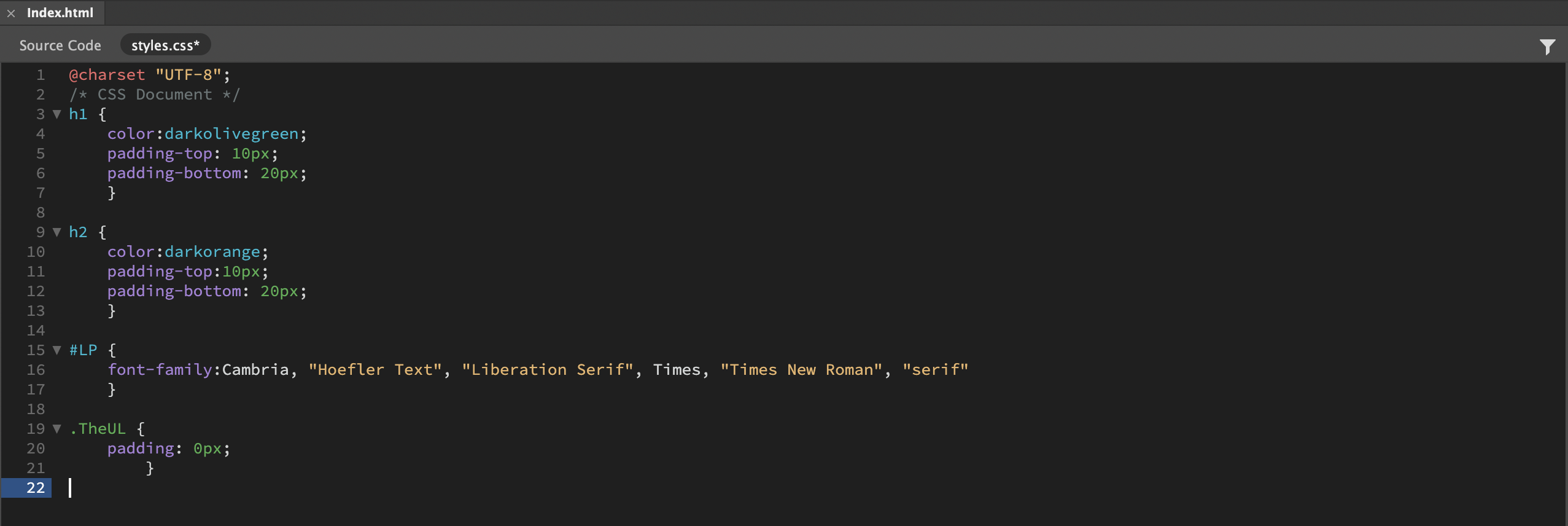Click the @charset keyword
Viewport: 1568px width, 526px height.
(x=107, y=75)
